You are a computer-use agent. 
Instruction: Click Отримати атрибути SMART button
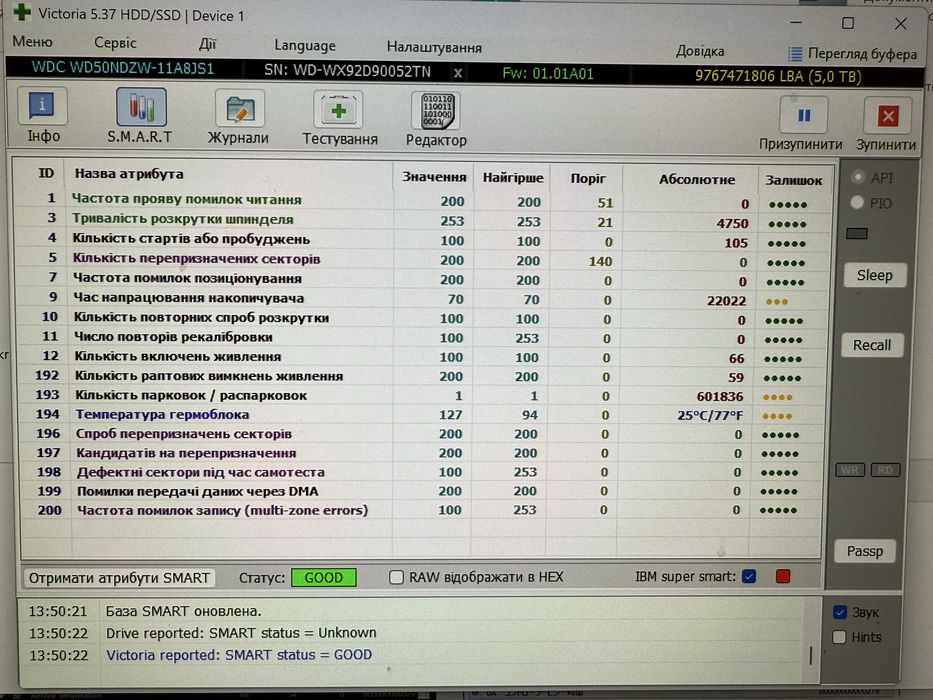(119, 578)
